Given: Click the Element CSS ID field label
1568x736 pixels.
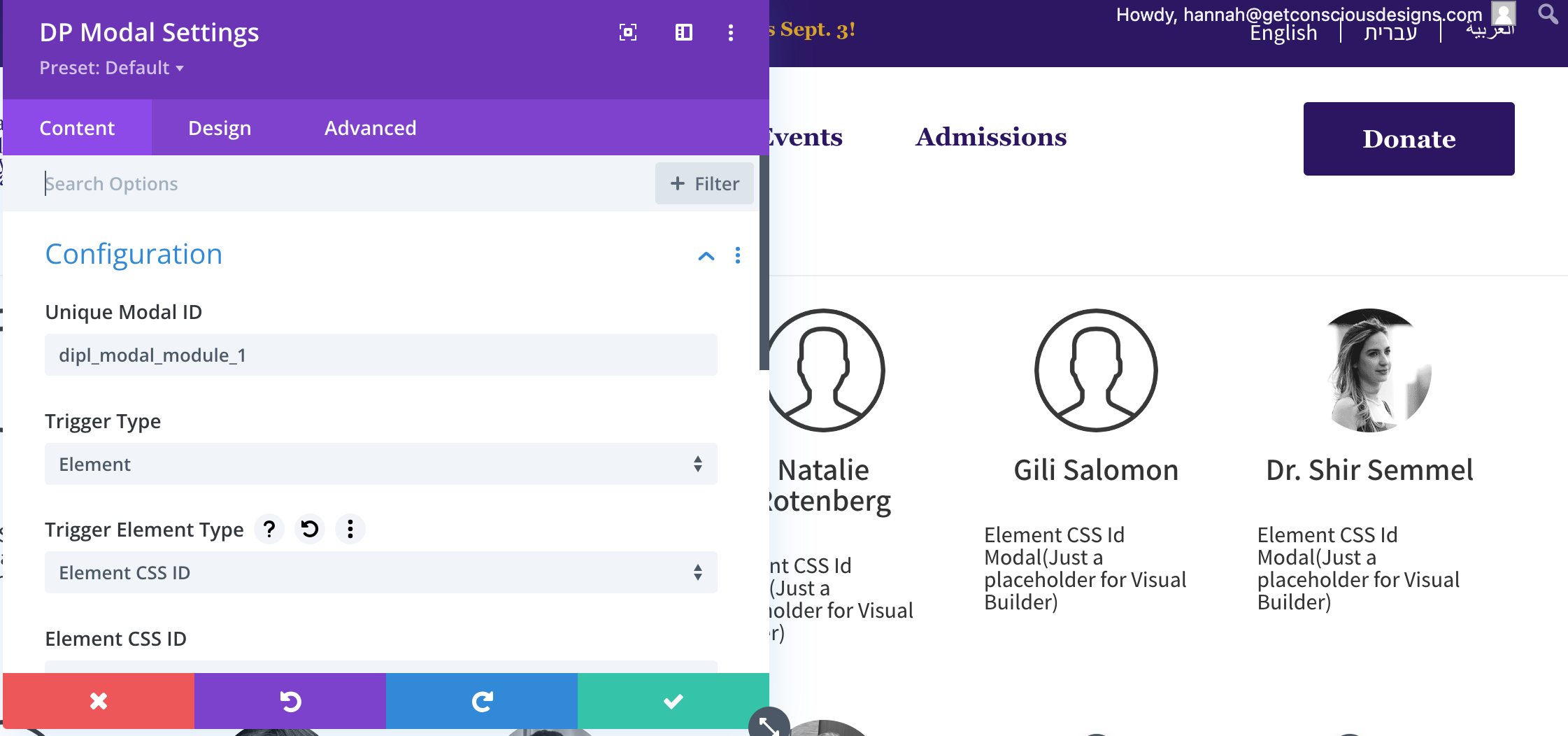Looking at the screenshot, I should pos(115,639).
